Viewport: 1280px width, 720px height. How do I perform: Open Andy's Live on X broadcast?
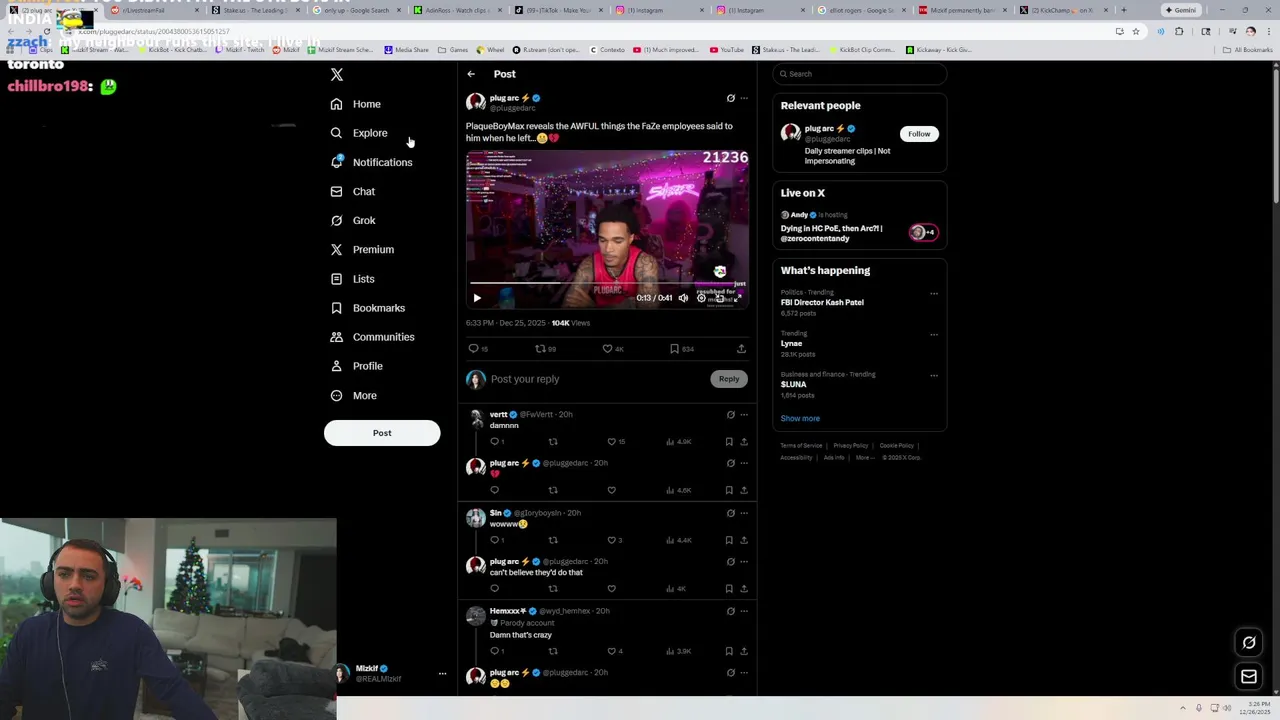859,227
